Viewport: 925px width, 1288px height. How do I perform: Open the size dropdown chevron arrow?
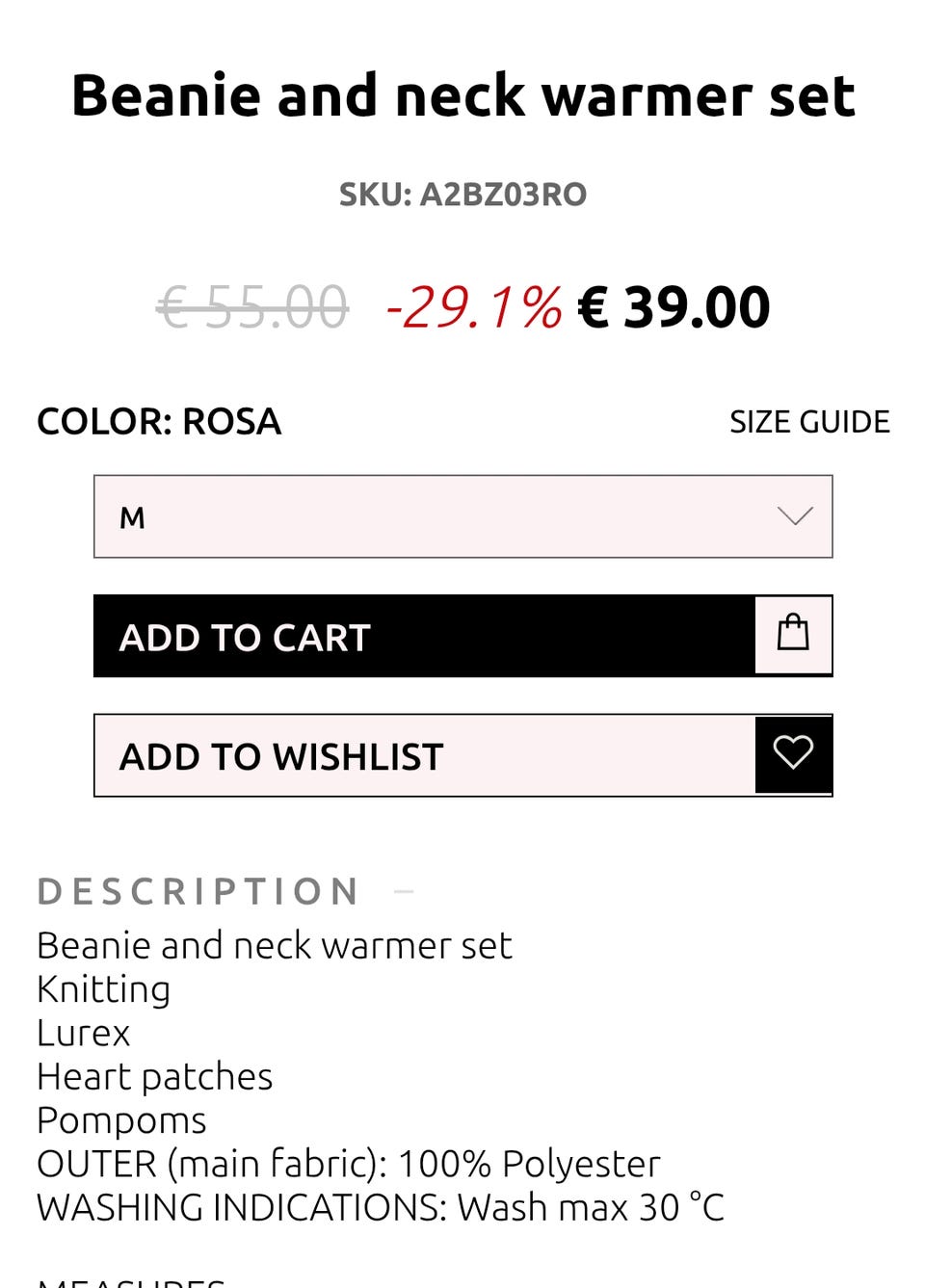795,516
